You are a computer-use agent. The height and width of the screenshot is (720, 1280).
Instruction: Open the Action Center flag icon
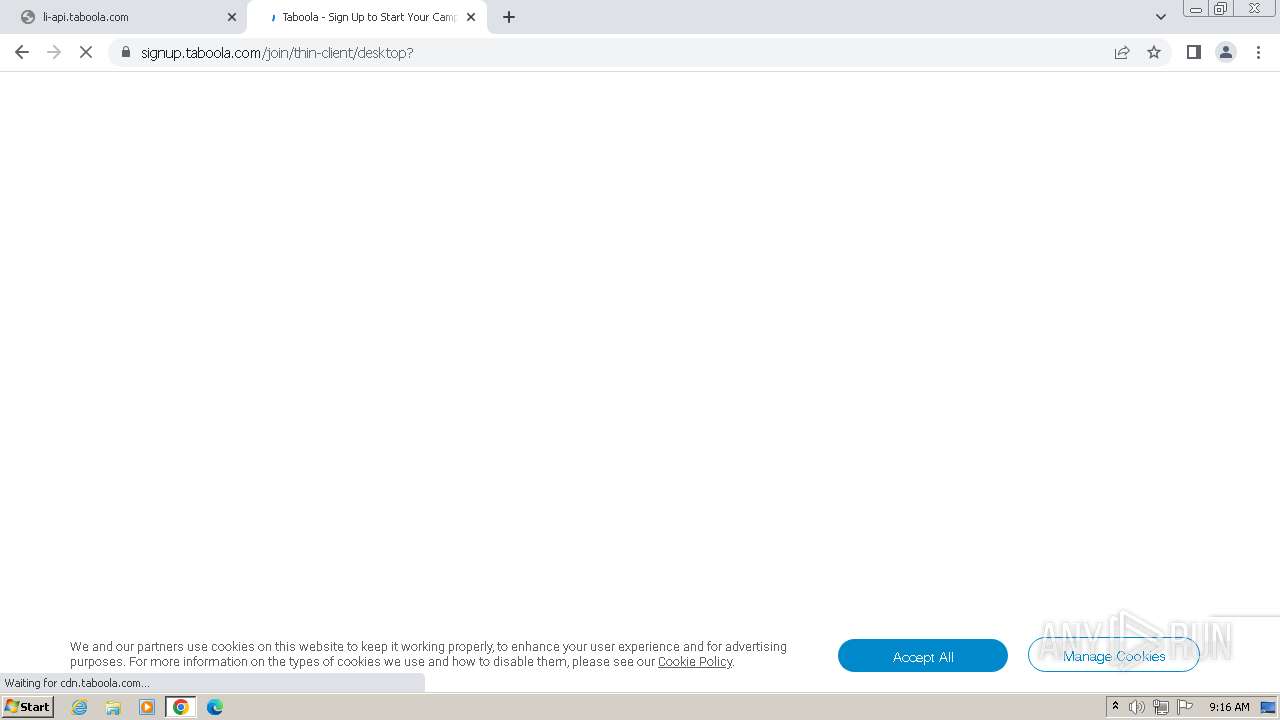[x=1185, y=707]
